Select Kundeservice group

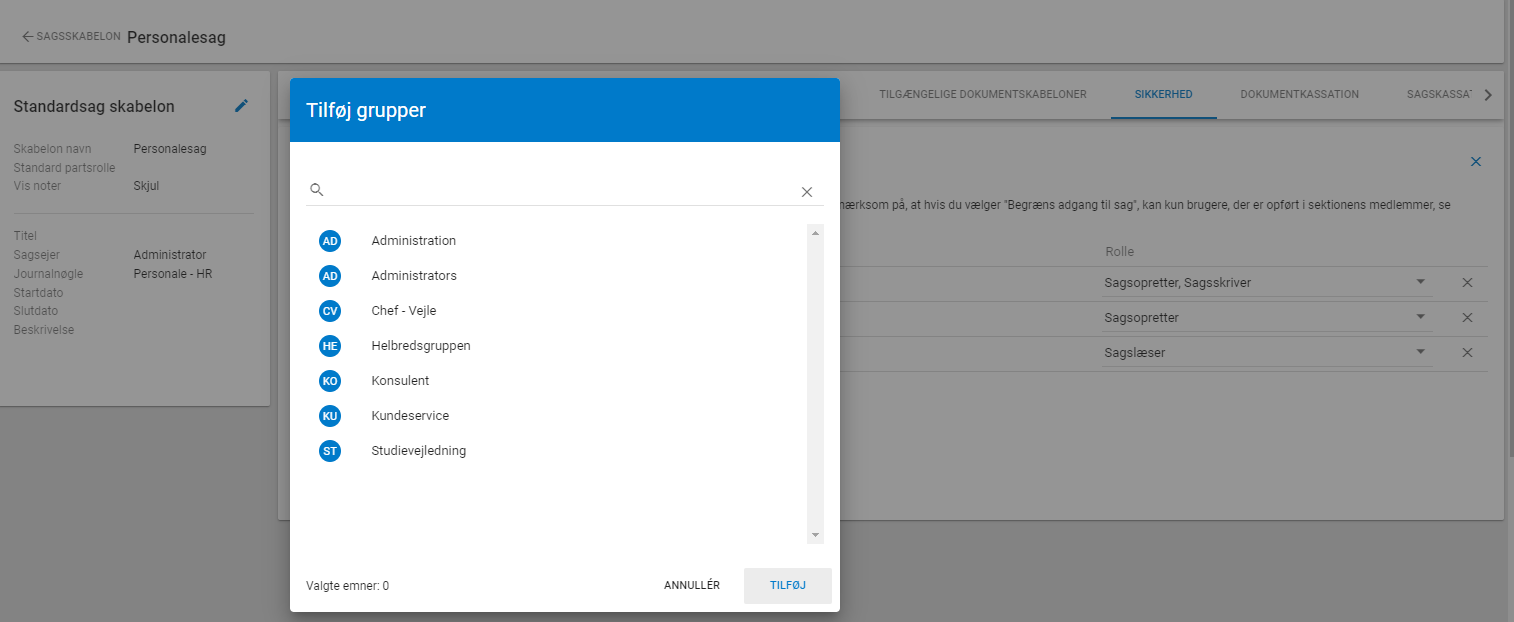[410, 416]
